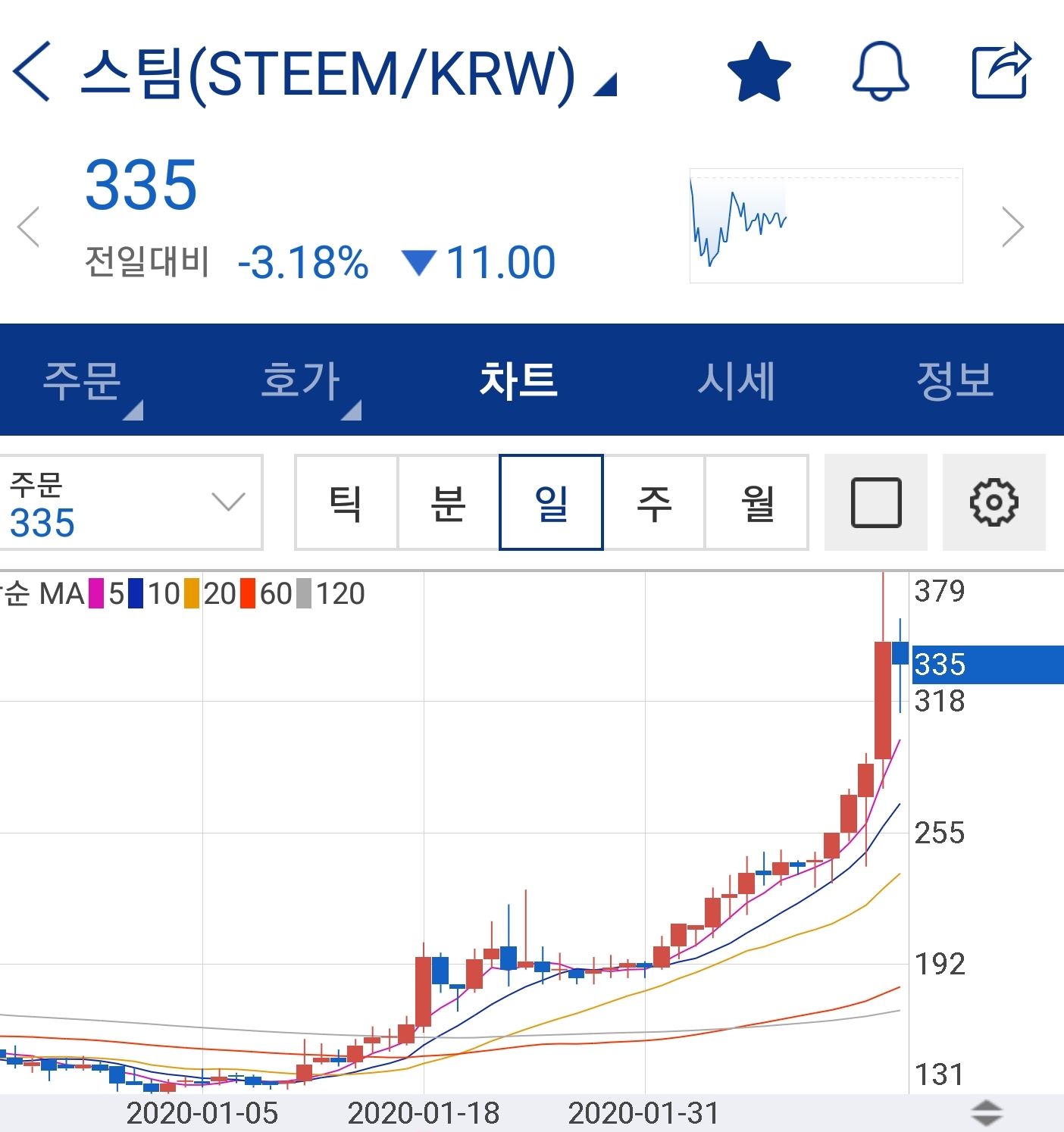Tap the MA 10 blue color swatch
This screenshot has width=1064, height=1132.
[x=136, y=593]
